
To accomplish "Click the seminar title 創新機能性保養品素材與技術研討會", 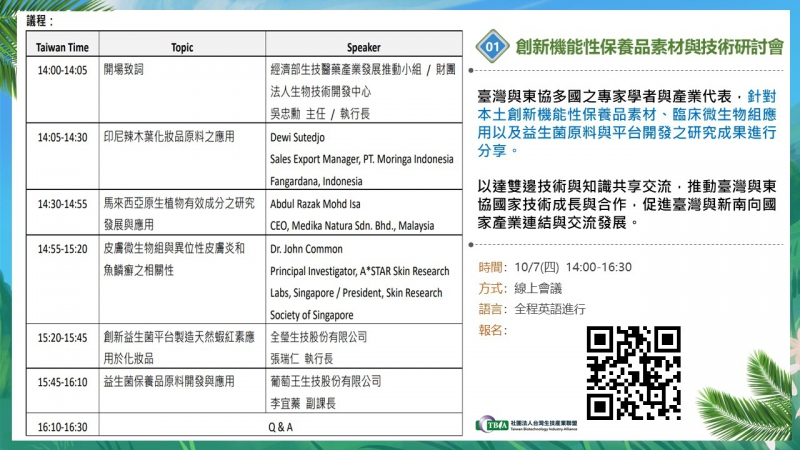I will pos(649,47).
